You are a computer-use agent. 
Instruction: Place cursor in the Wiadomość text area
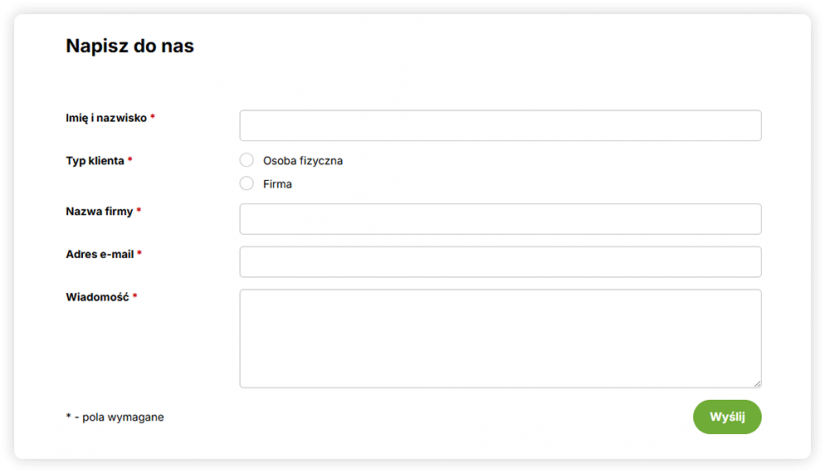coord(500,338)
